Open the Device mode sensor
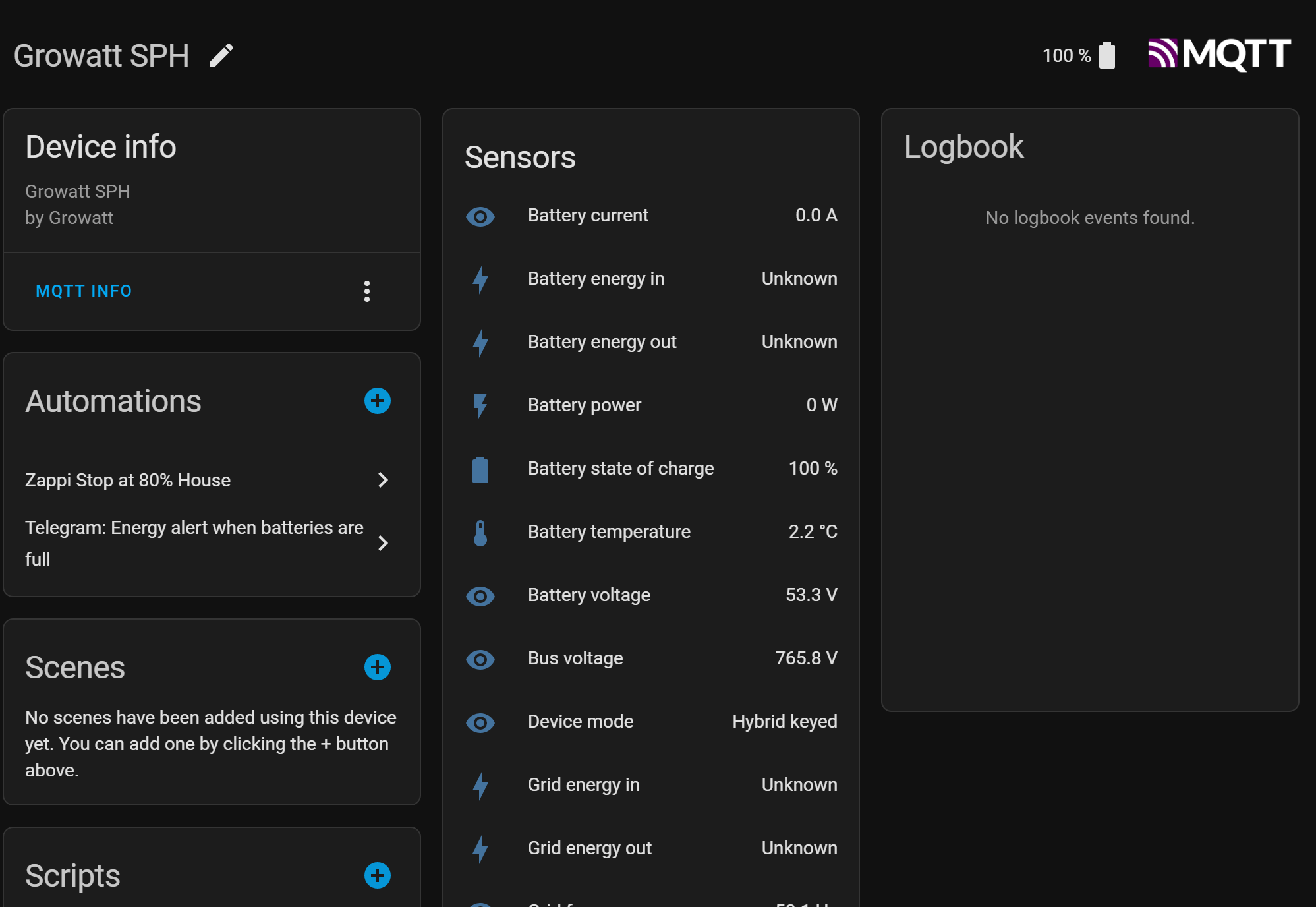The height and width of the screenshot is (907, 1316). pos(651,722)
